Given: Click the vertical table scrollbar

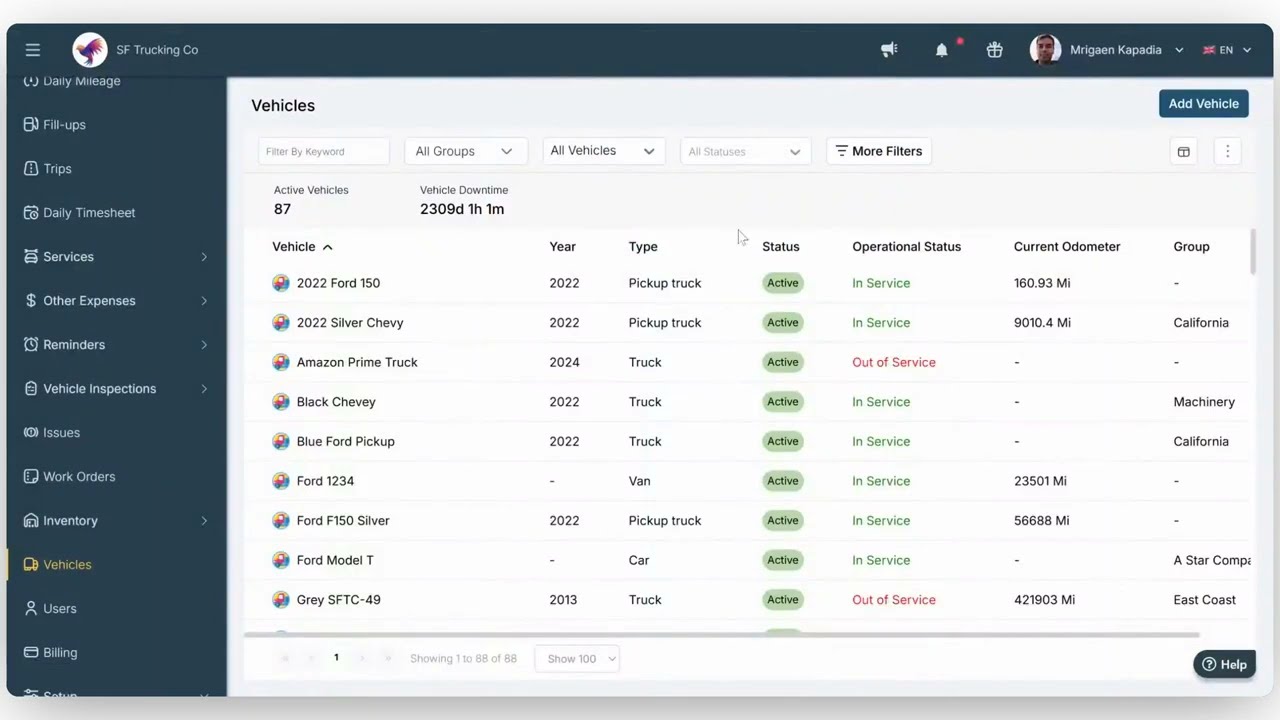Looking at the screenshot, I should click(x=1252, y=250).
